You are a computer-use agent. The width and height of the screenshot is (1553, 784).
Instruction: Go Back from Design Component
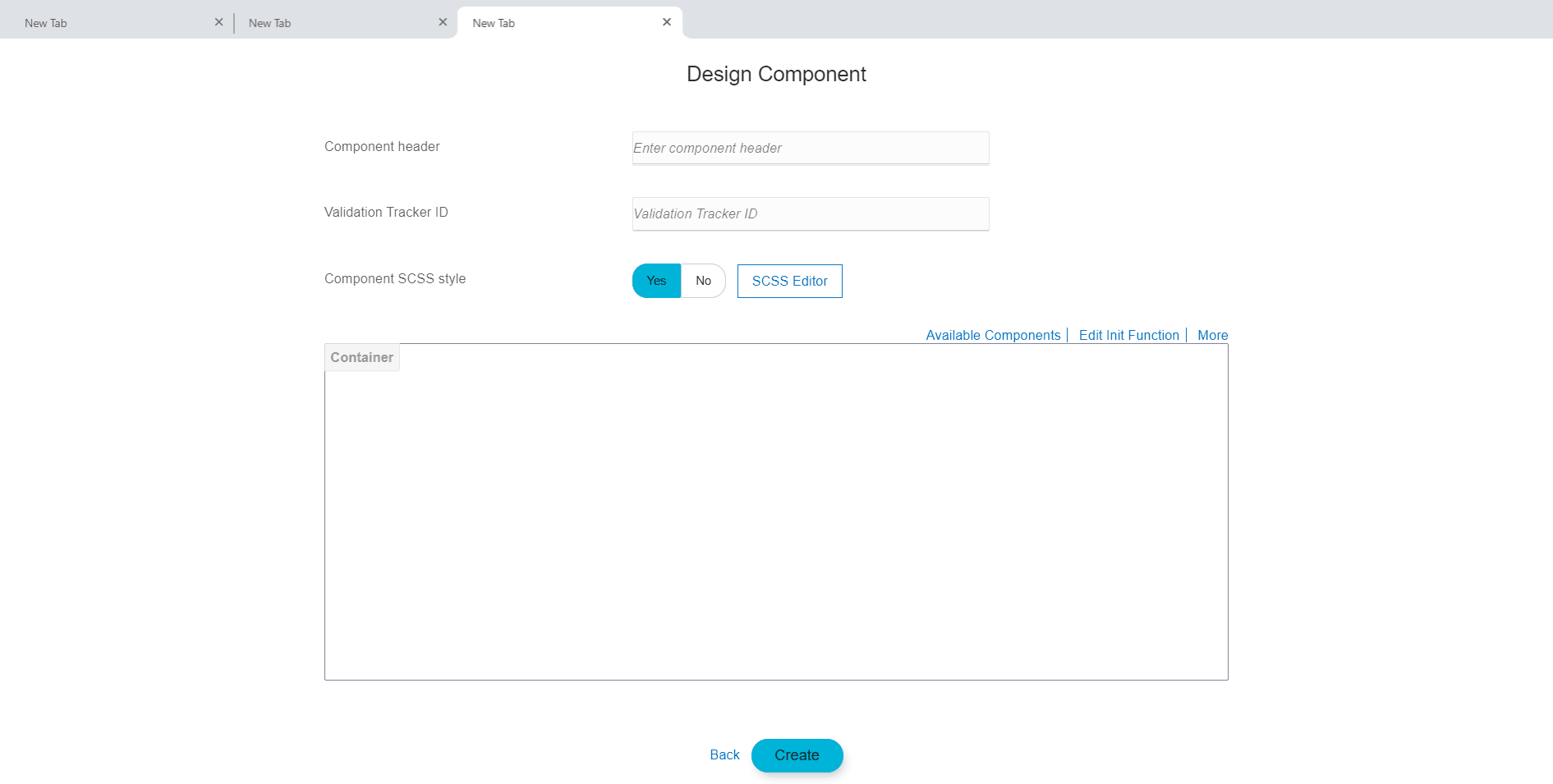724,755
